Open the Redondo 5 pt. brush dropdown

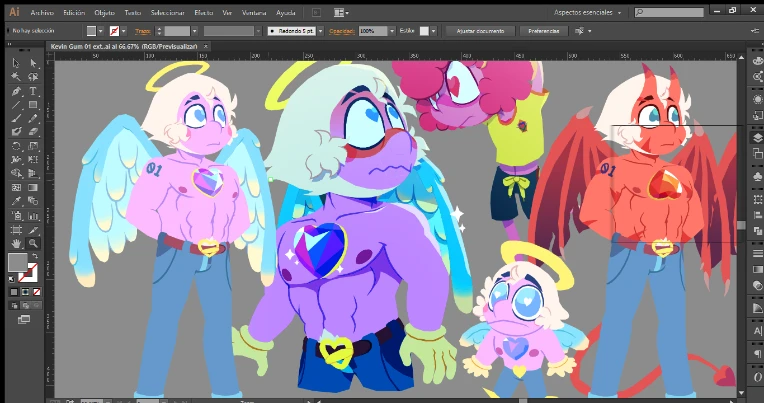point(321,31)
